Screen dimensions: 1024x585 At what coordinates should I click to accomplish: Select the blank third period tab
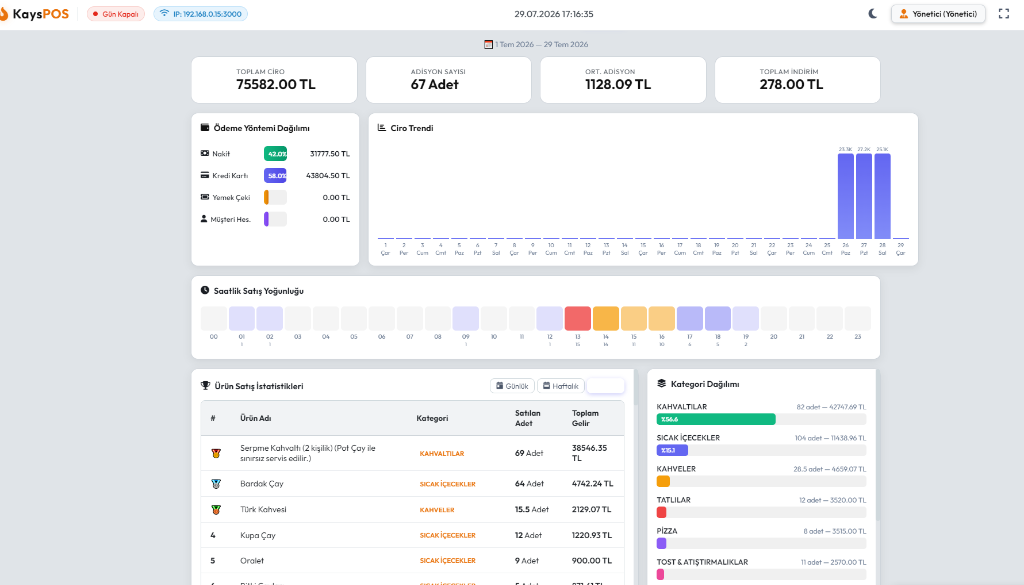605,386
